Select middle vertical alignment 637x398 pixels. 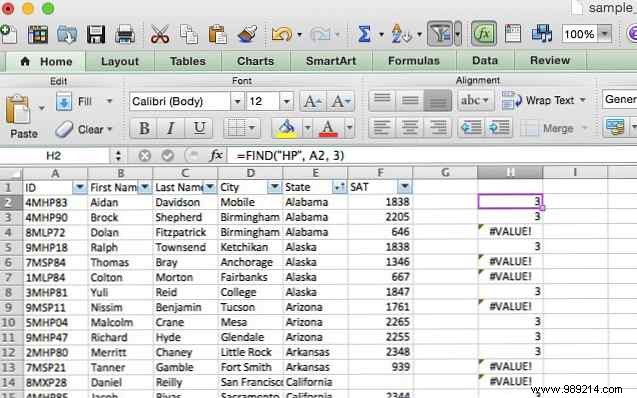(x=410, y=100)
